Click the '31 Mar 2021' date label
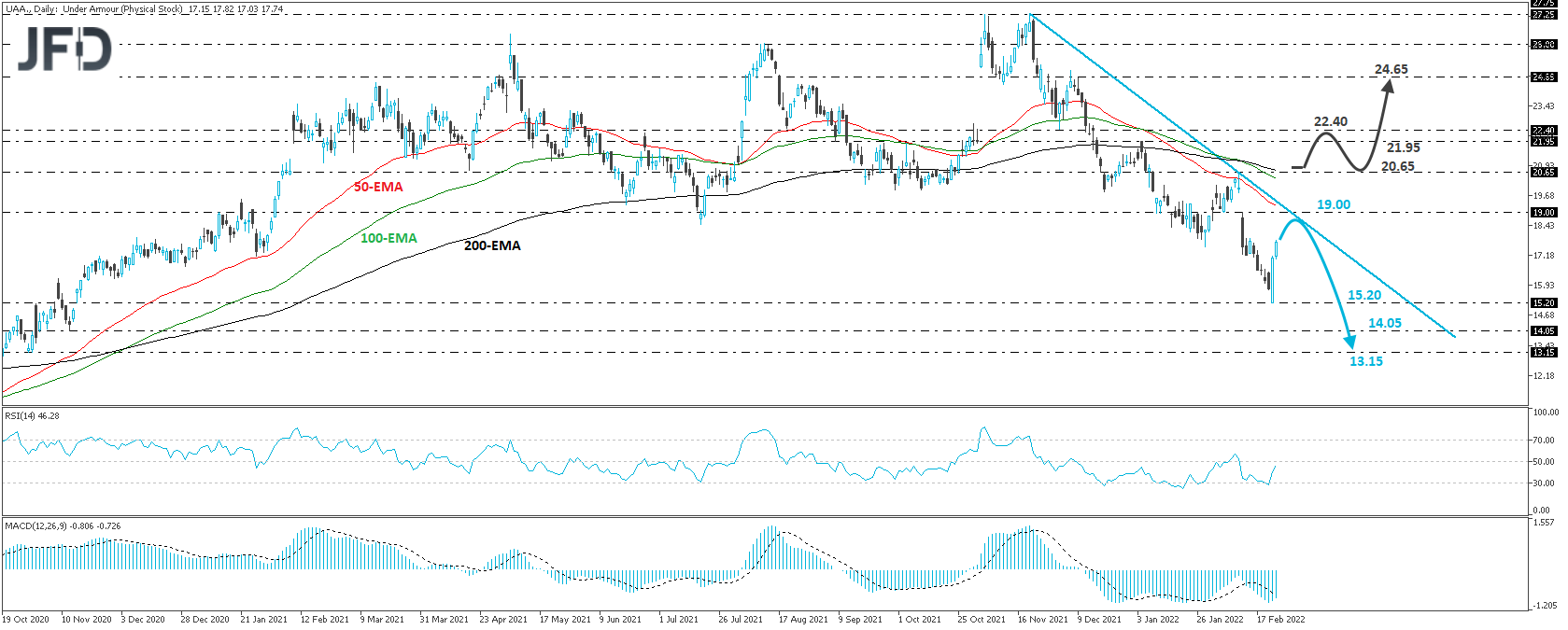The width and height of the screenshot is (1568, 630). [444, 620]
